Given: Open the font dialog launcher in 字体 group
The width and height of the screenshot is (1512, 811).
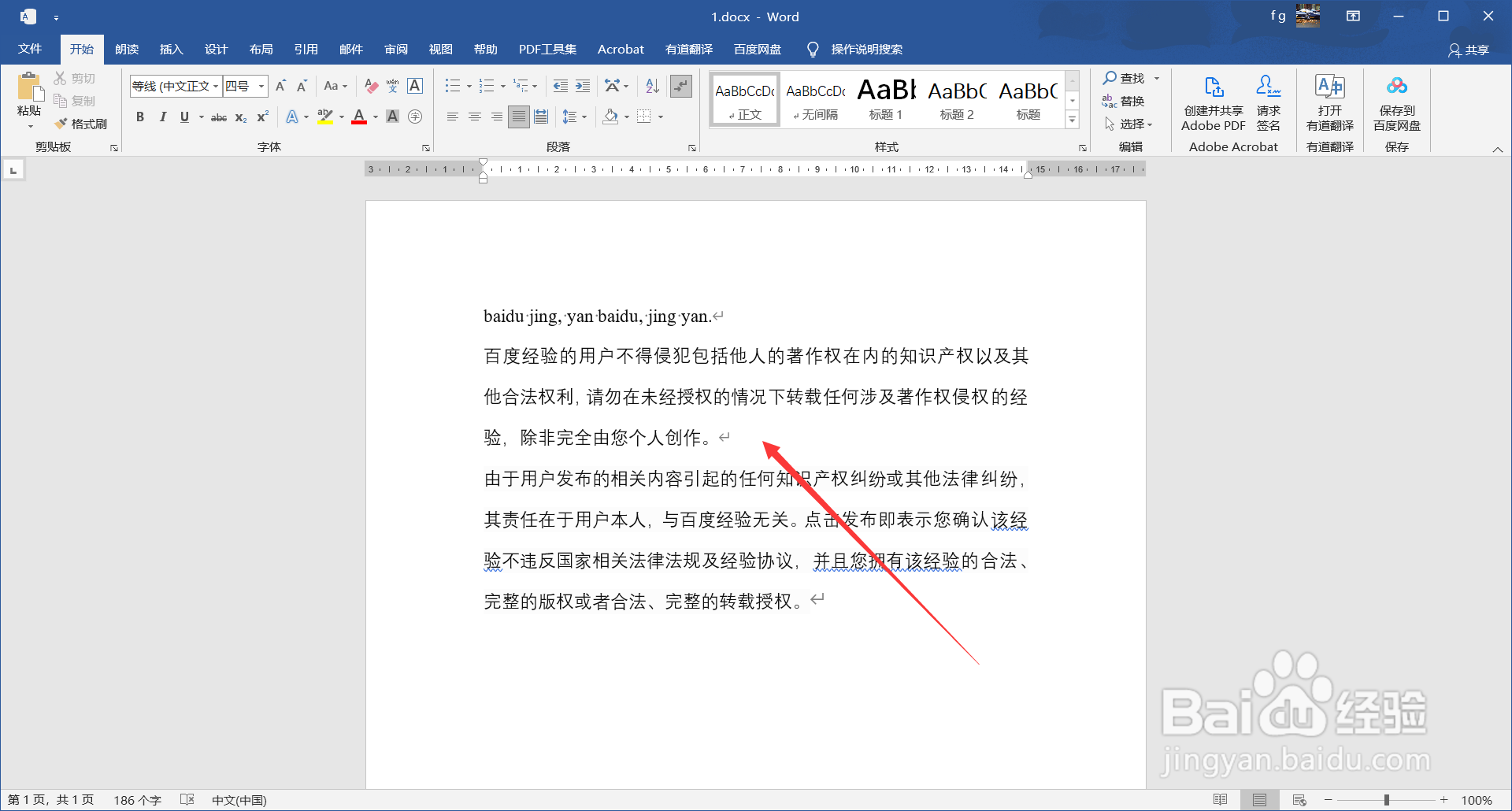Looking at the screenshot, I should tap(426, 147).
